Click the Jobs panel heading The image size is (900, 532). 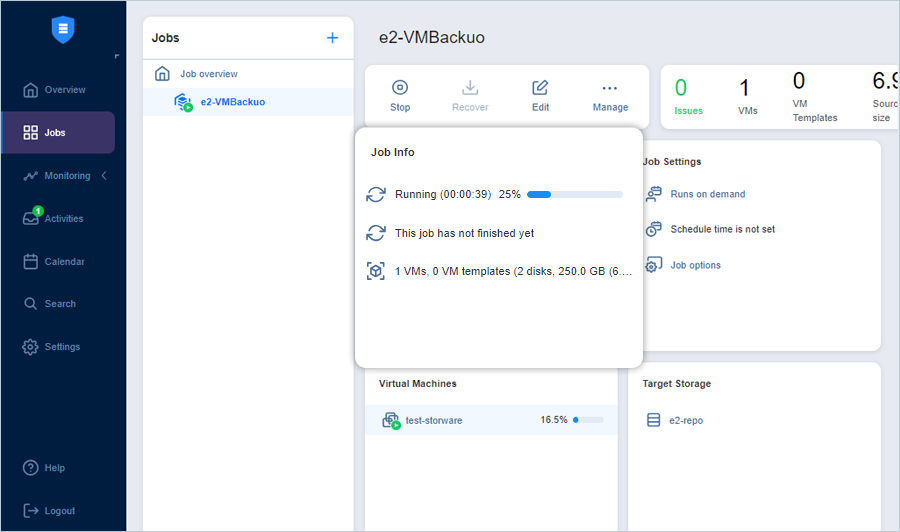165,38
